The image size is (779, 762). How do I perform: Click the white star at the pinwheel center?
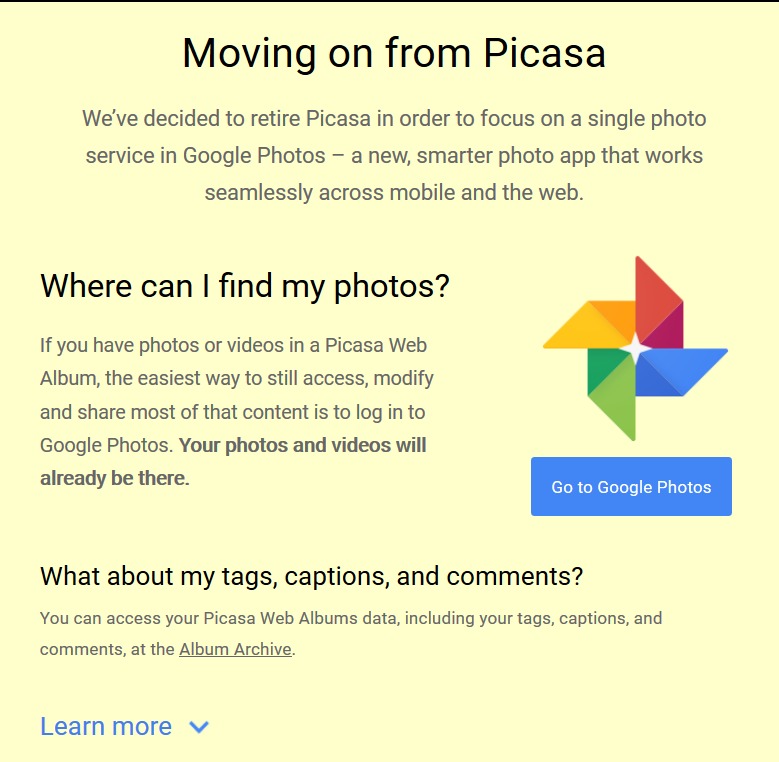click(635, 348)
